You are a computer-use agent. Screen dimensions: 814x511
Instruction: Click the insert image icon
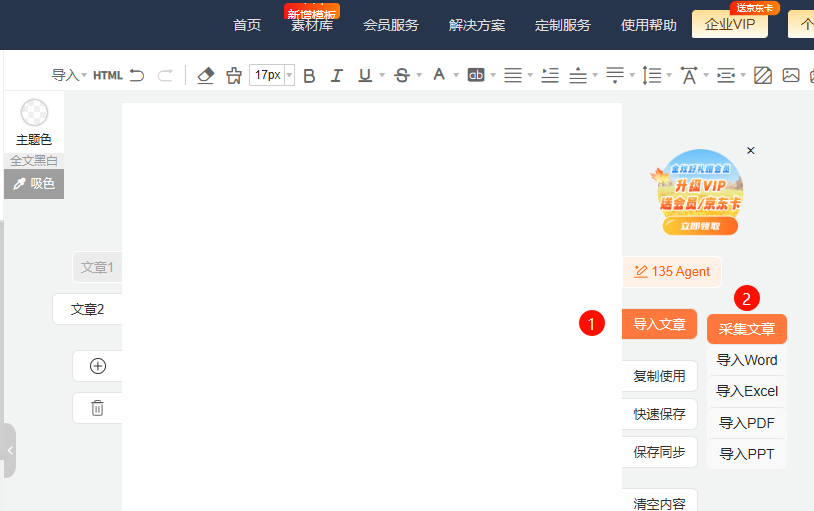(791, 75)
